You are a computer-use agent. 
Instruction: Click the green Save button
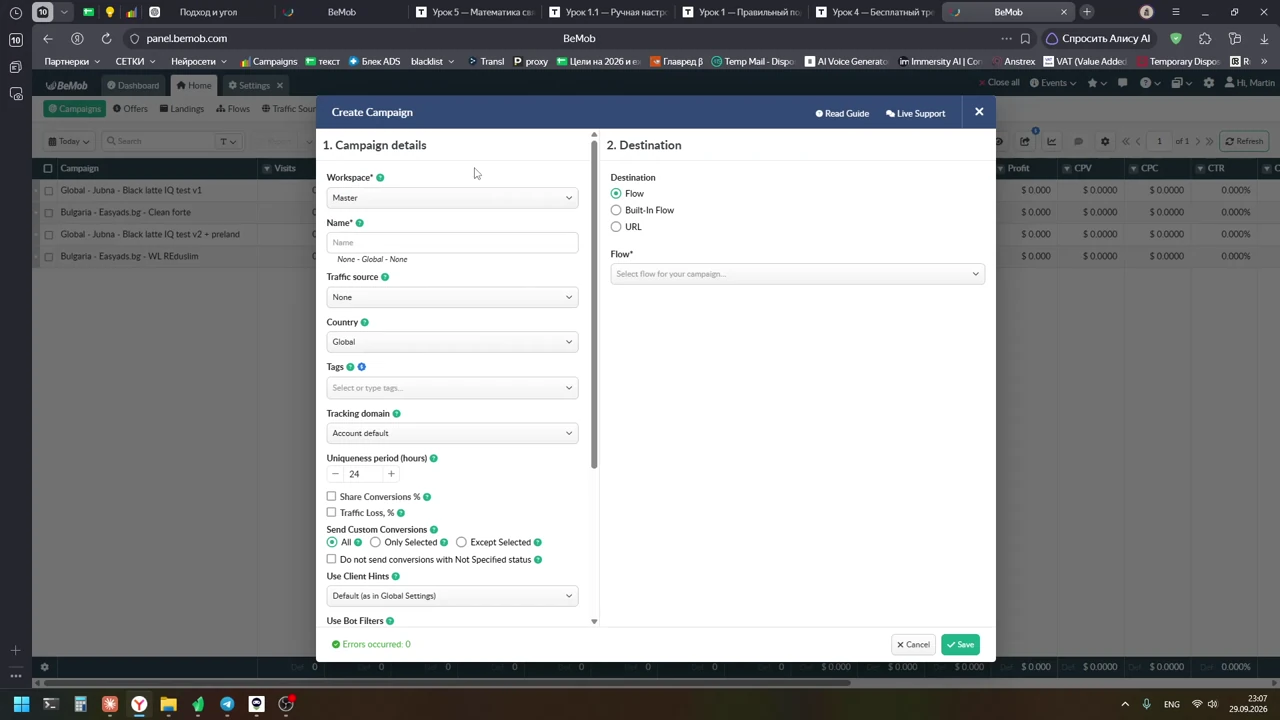click(x=960, y=645)
